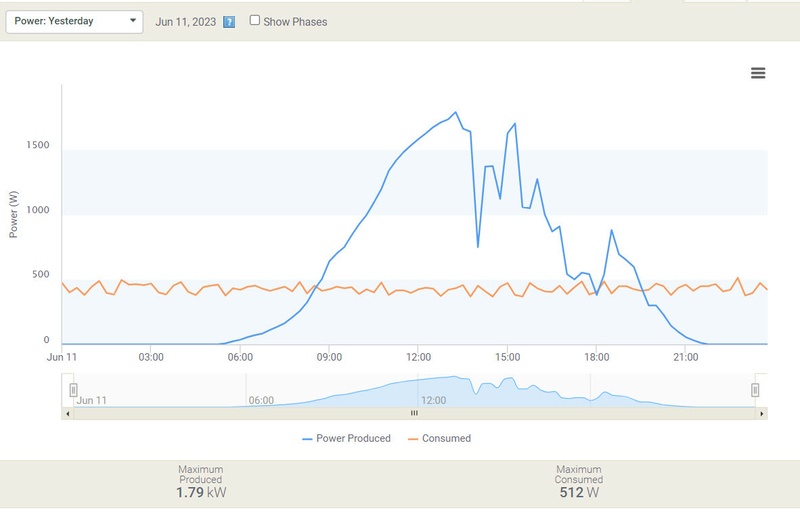Toggle Power Produced series in legend
The image size is (800, 525).
pyautogui.click(x=346, y=438)
